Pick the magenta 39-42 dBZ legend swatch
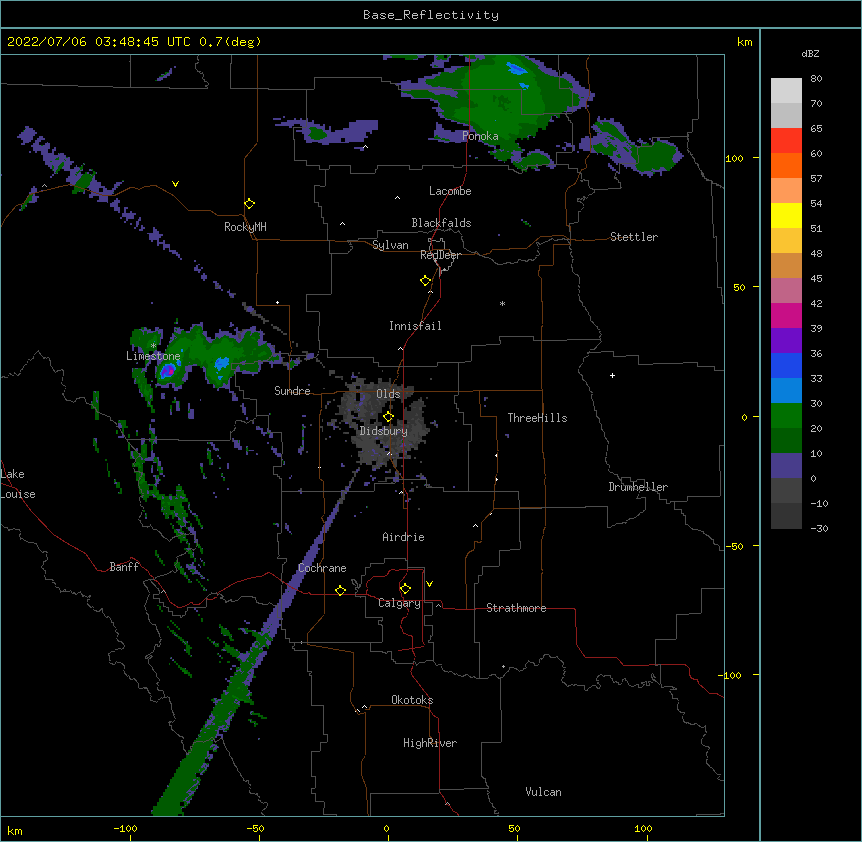The width and height of the screenshot is (862, 842). click(x=786, y=315)
